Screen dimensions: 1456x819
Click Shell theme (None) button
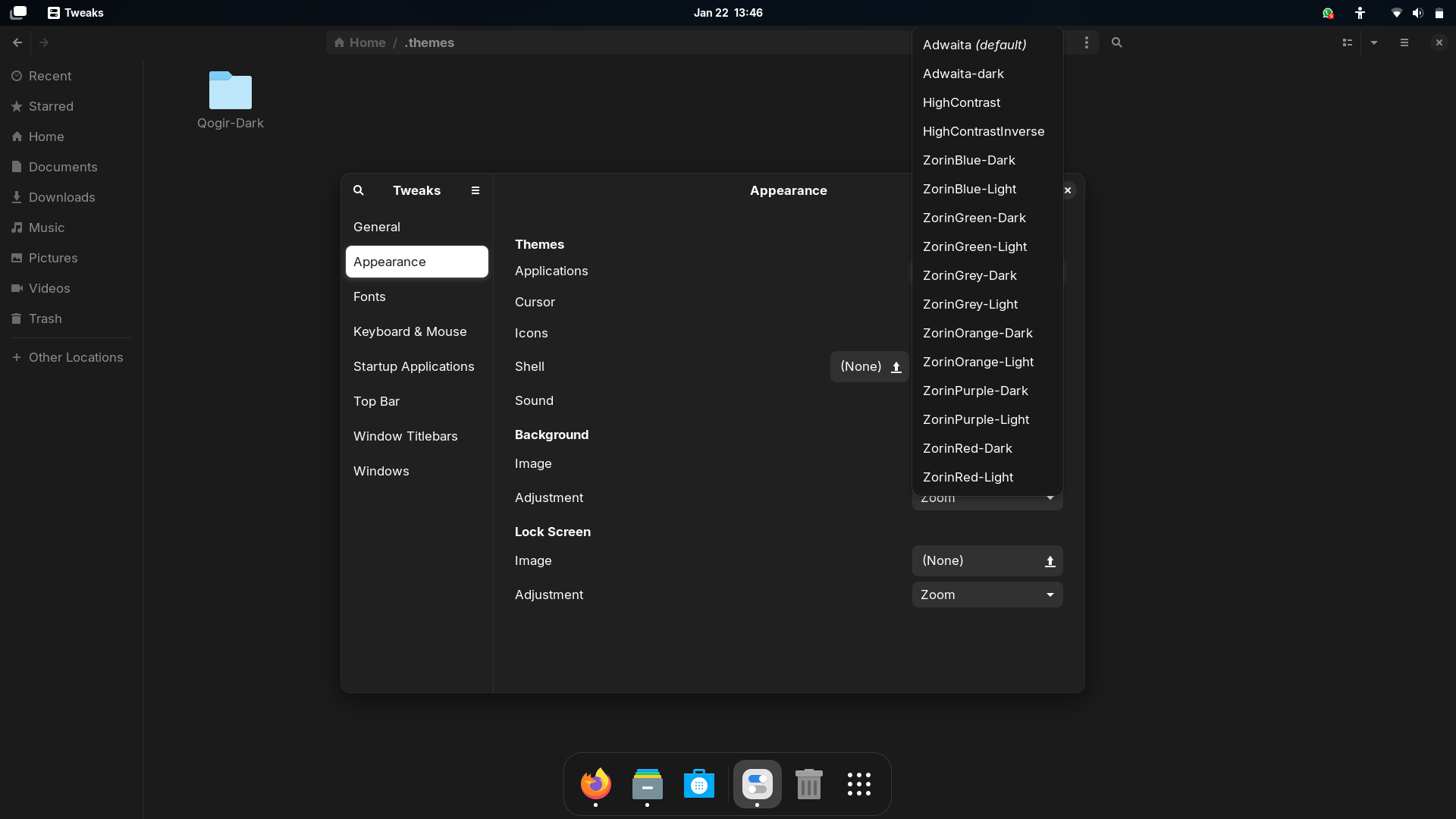(x=870, y=367)
